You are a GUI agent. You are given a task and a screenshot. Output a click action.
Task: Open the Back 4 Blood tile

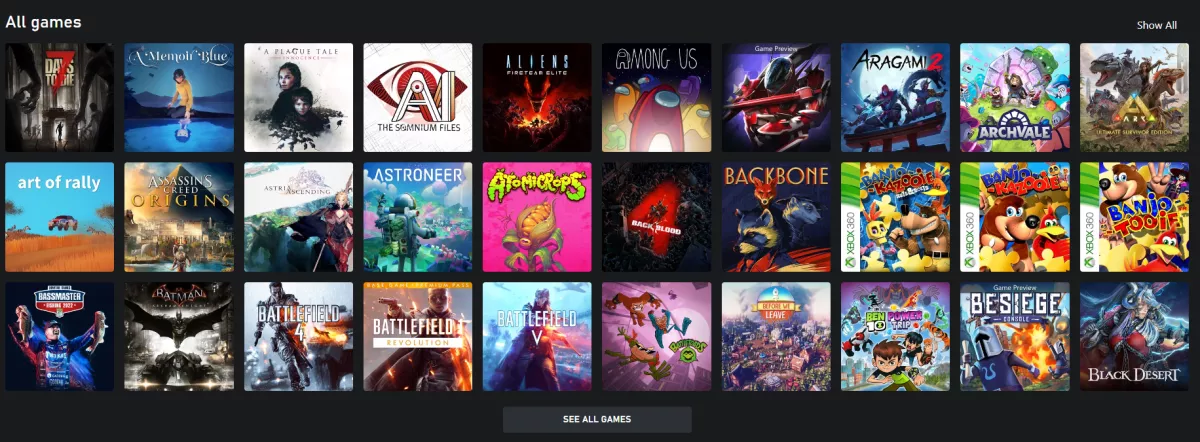(x=656, y=217)
